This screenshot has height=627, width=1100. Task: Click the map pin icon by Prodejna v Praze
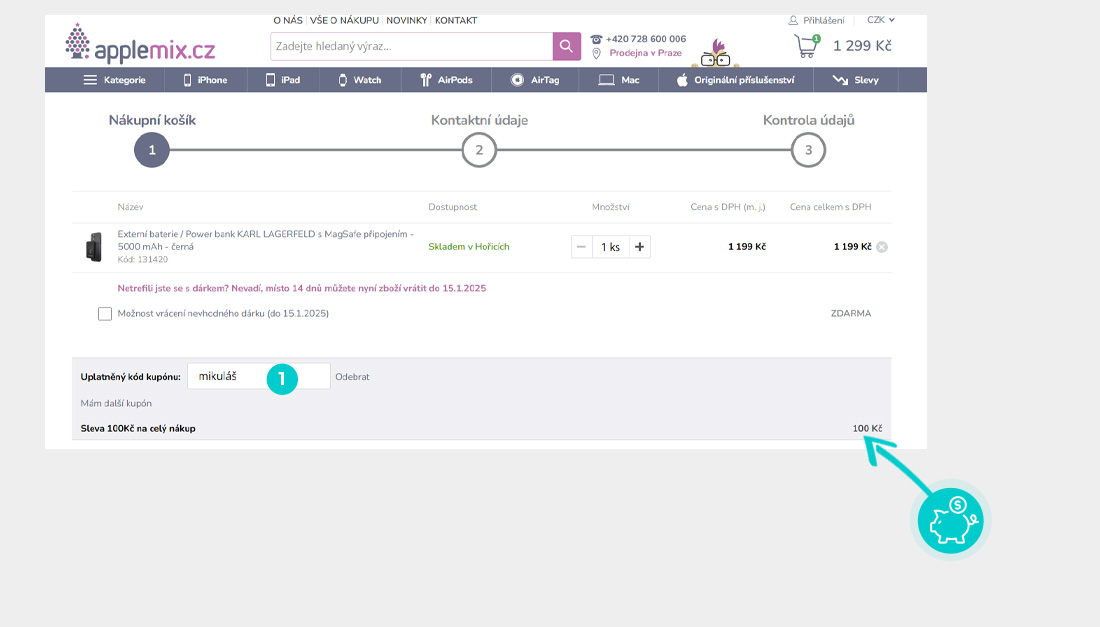(596, 53)
